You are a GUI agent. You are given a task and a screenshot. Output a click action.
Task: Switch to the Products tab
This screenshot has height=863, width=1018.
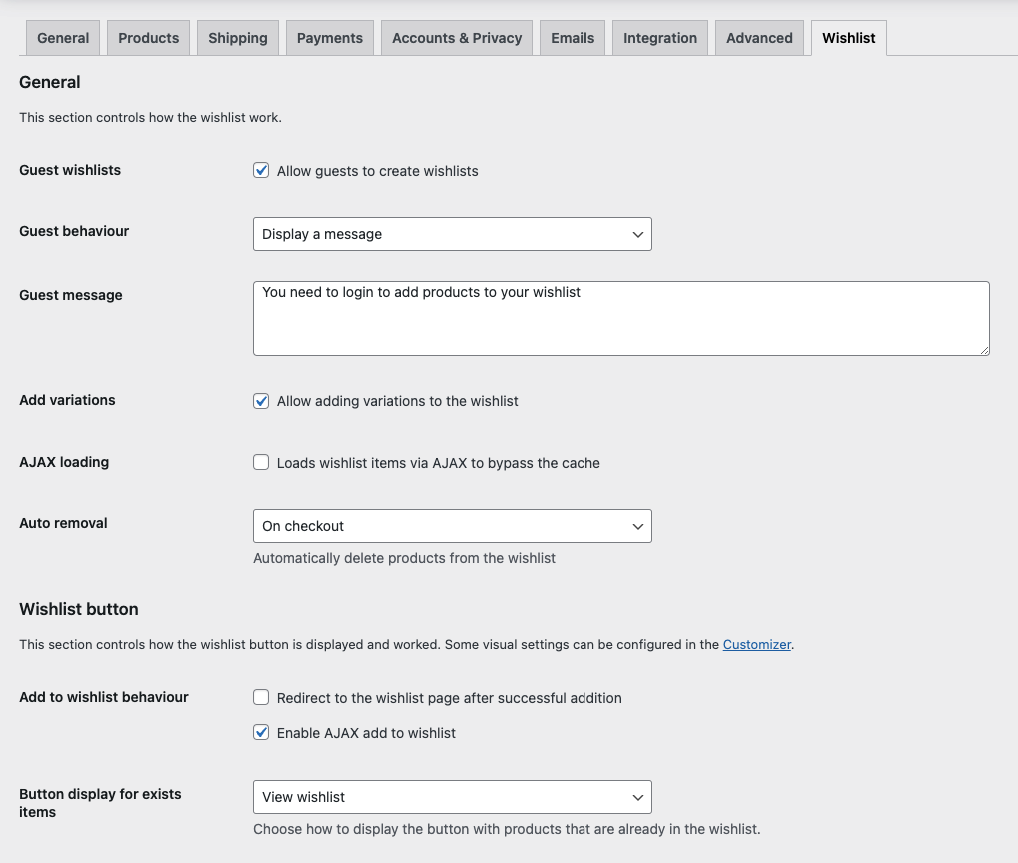tap(148, 38)
